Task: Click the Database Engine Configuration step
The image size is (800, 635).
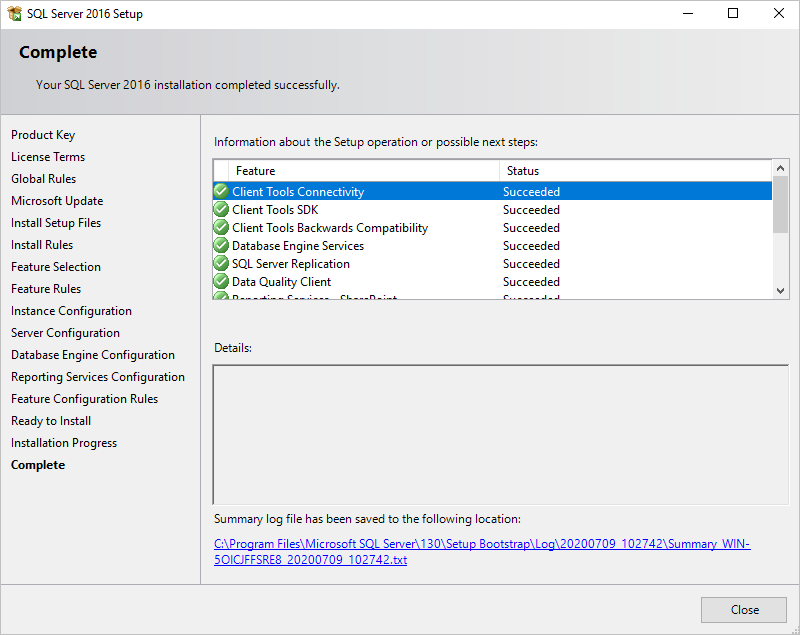Action: click(93, 355)
